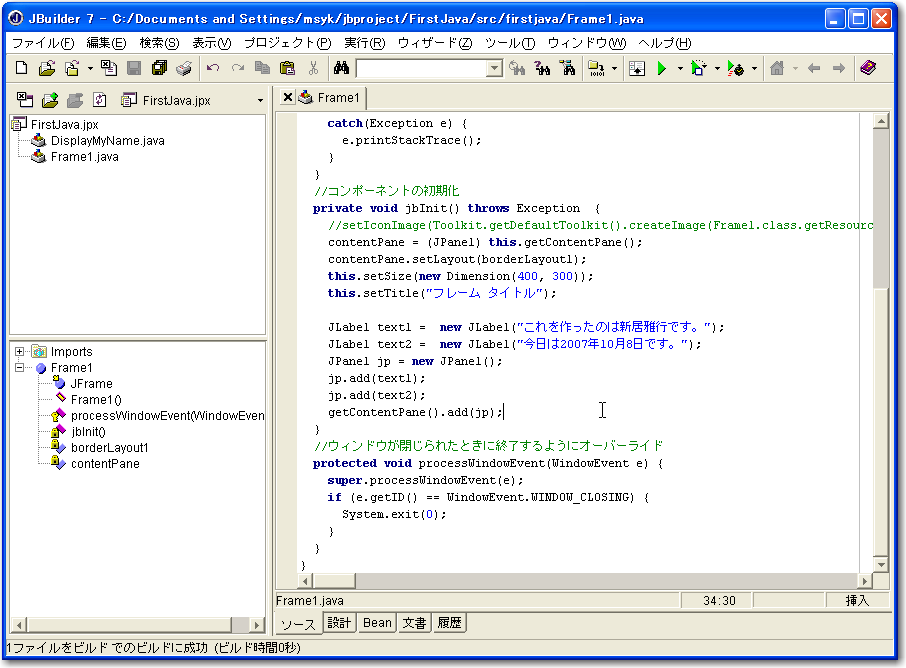Click the binoculars Find icon
906x668 pixels.
coord(340,68)
